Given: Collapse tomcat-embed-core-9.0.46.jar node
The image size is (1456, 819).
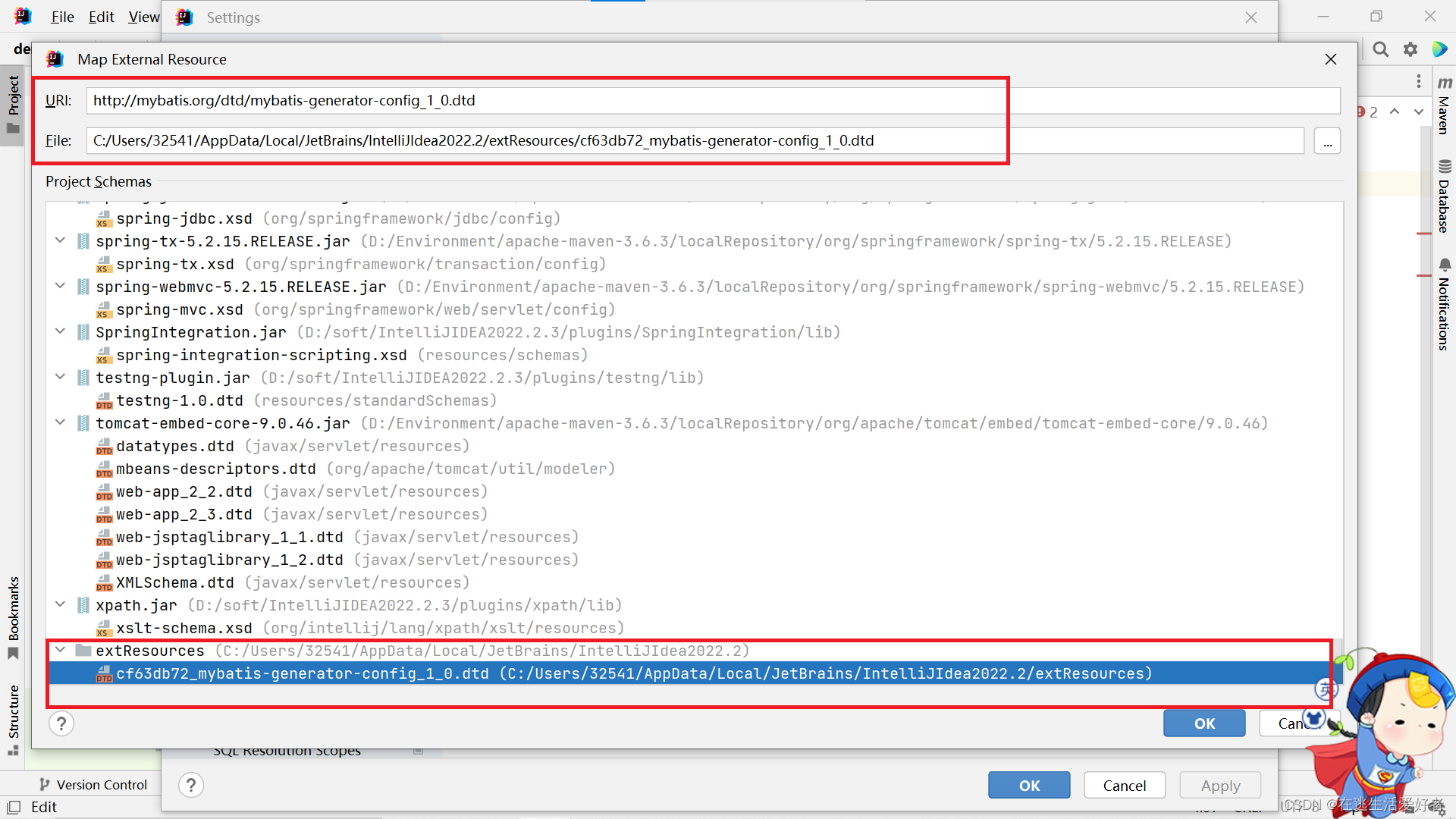Looking at the screenshot, I should click(60, 422).
